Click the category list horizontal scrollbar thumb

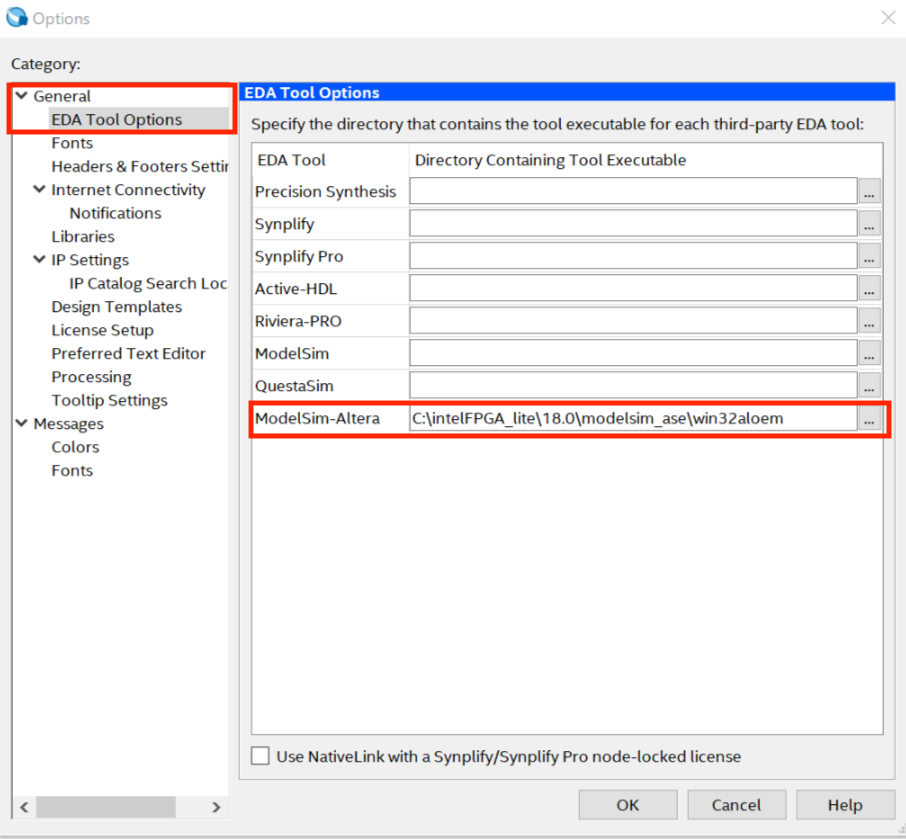click(x=105, y=807)
